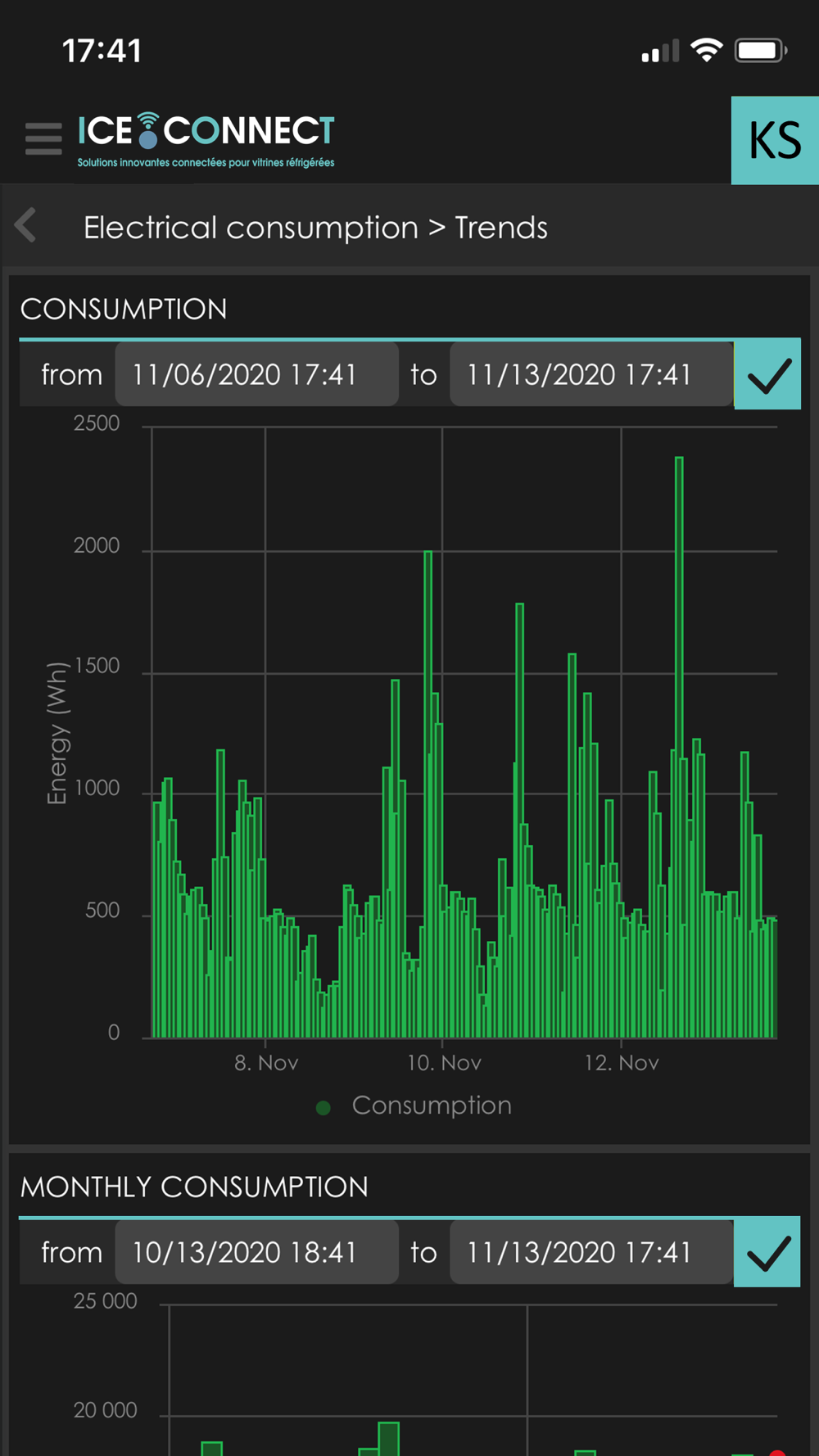Select Consumption section 'from' date field 11/06/2020
Screen dimensions: 819x1456
[x=256, y=374]
